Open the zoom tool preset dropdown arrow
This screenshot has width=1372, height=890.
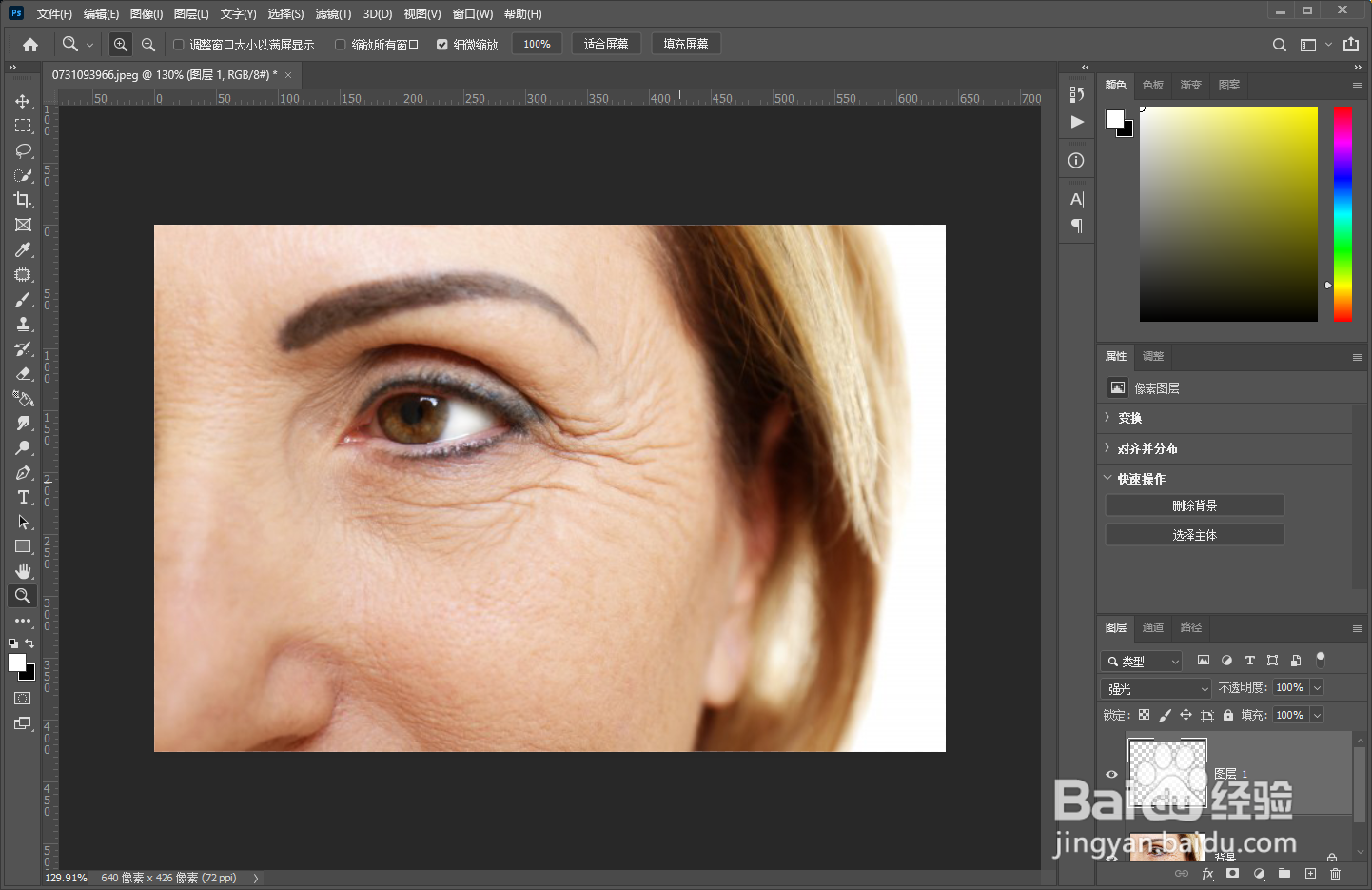pos(90,45)
